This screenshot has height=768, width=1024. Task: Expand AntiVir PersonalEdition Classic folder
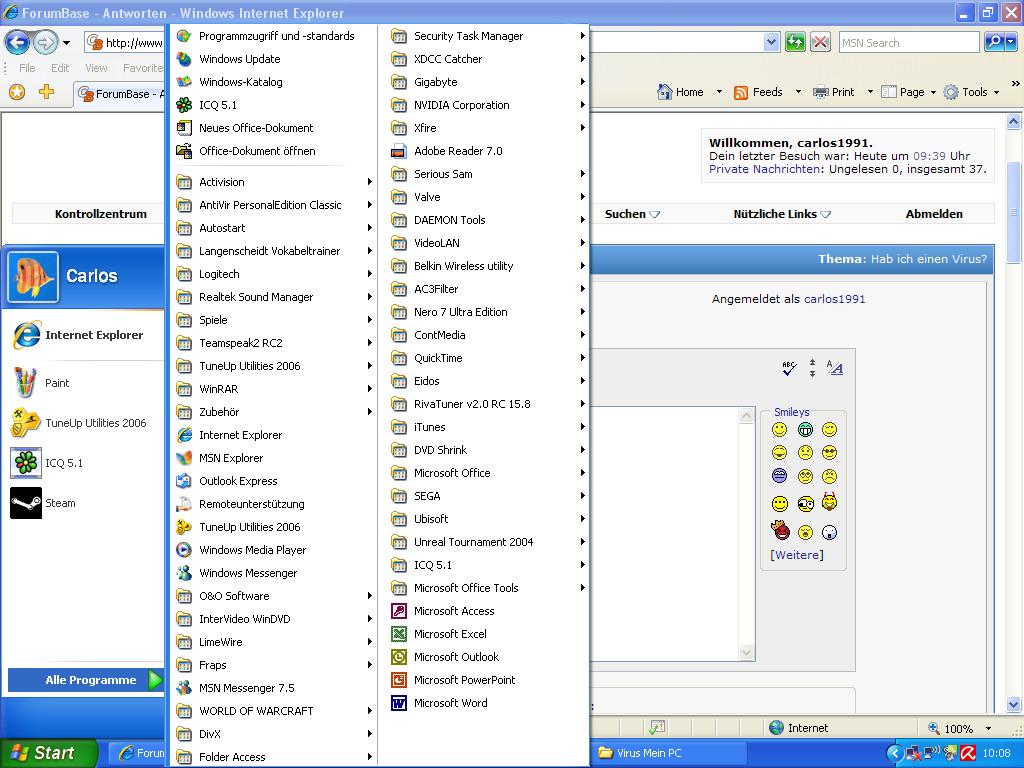pyautogui.click(x=273, y=205)
